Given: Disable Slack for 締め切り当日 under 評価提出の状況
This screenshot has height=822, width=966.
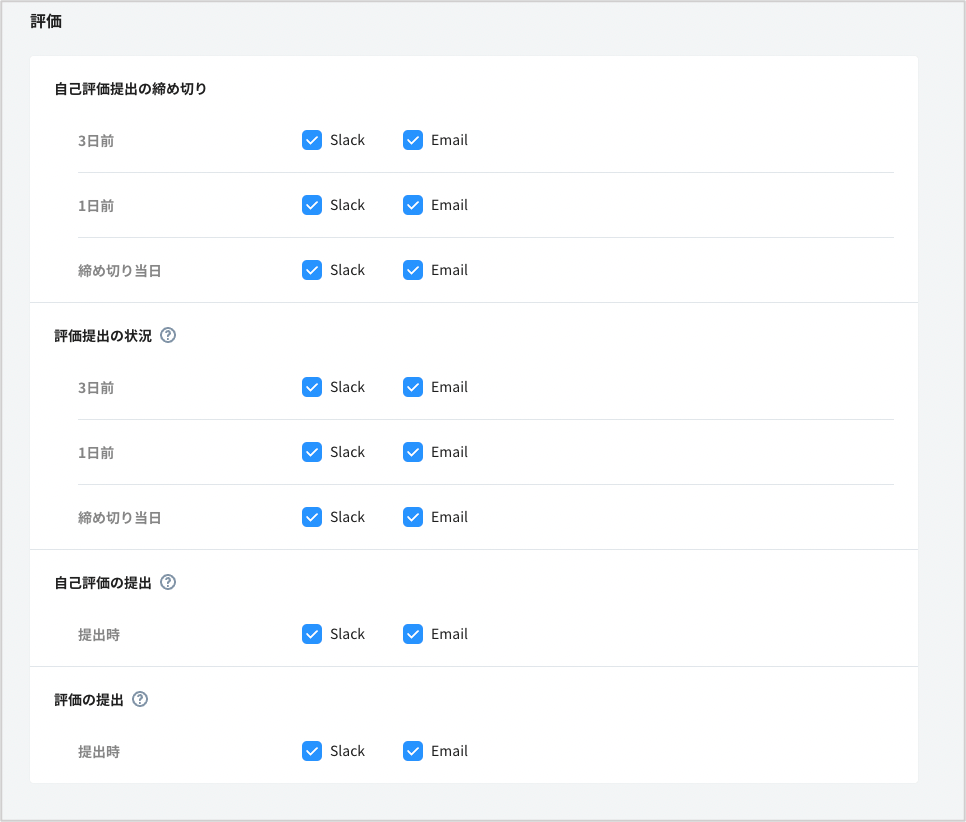Looking at the screenshot, I should point(312,517).
